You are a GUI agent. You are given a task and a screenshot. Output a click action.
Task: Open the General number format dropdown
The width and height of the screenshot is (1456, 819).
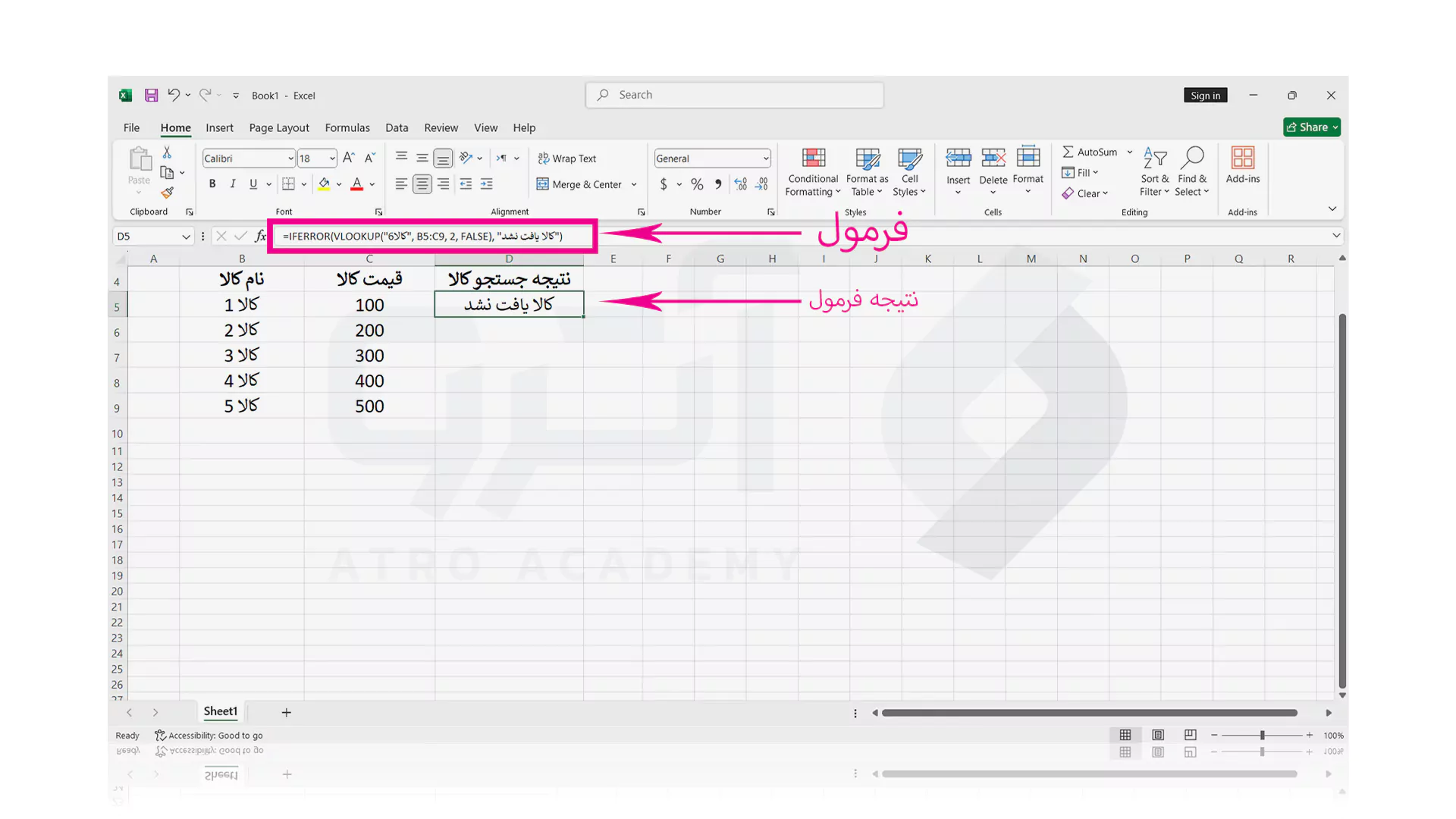click(766, 158)
